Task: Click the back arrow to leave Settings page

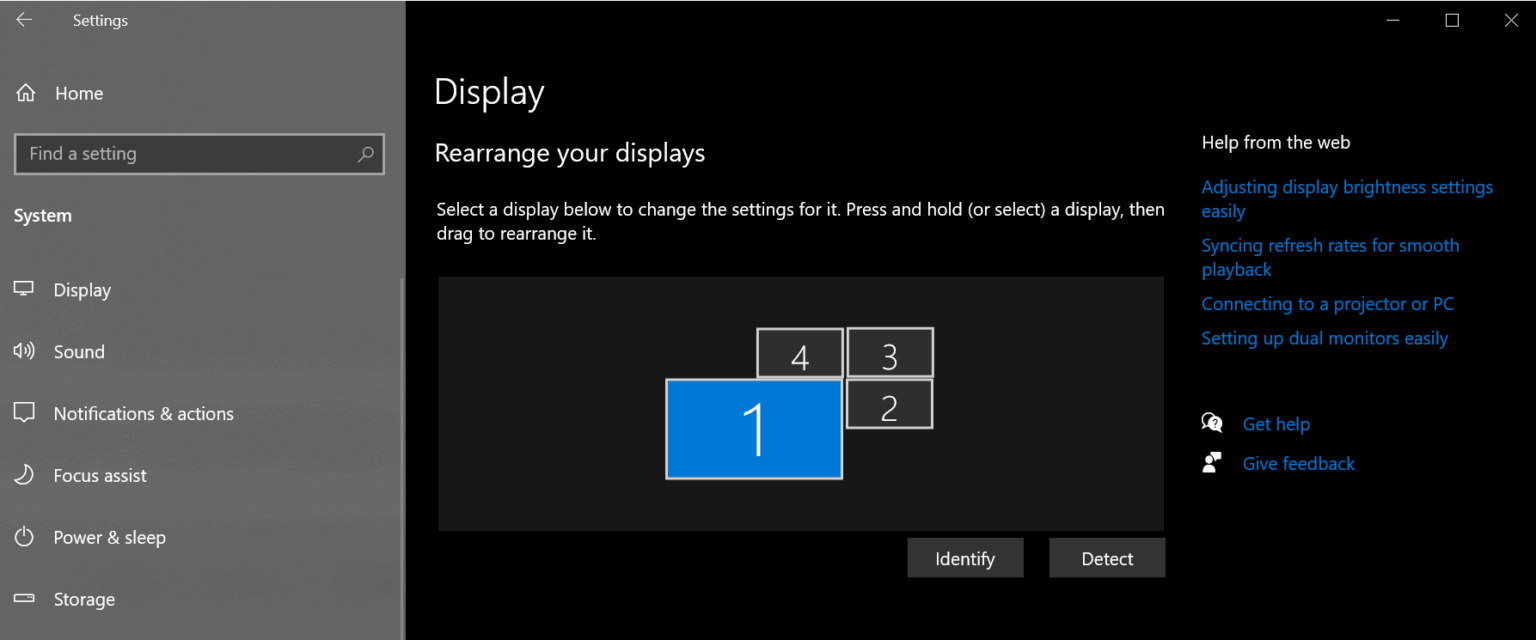Action: [24, 19]
